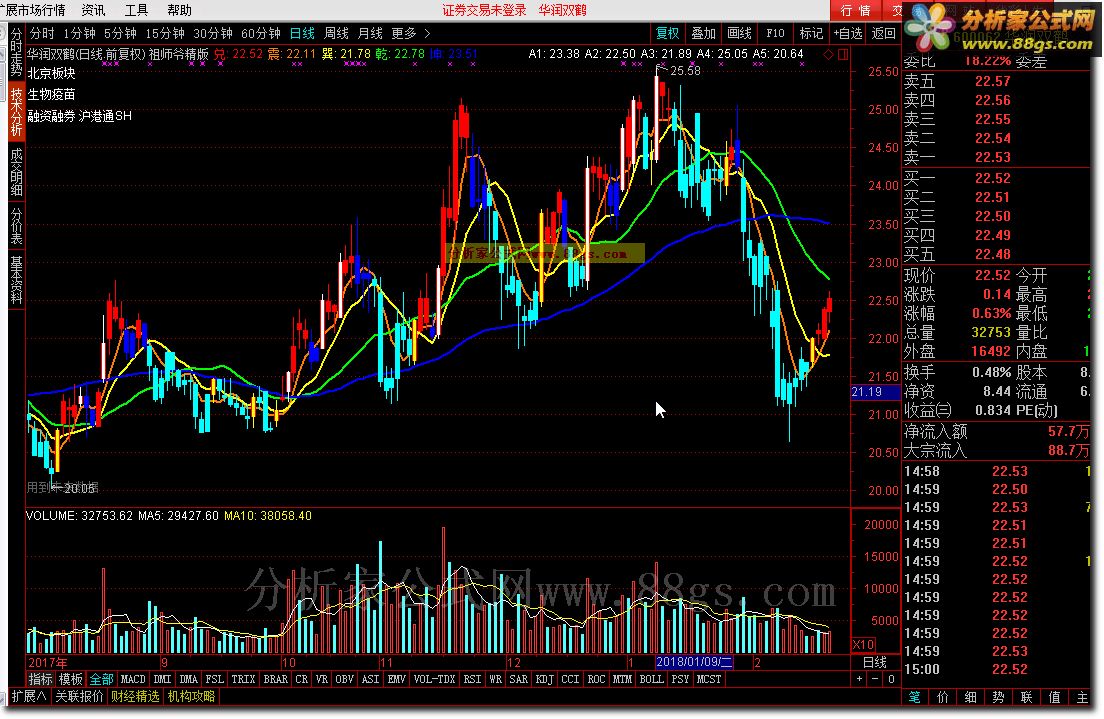This screenshot has width=1104, height=719.
Task: Apply the MACD indicator
Action: 132,679
